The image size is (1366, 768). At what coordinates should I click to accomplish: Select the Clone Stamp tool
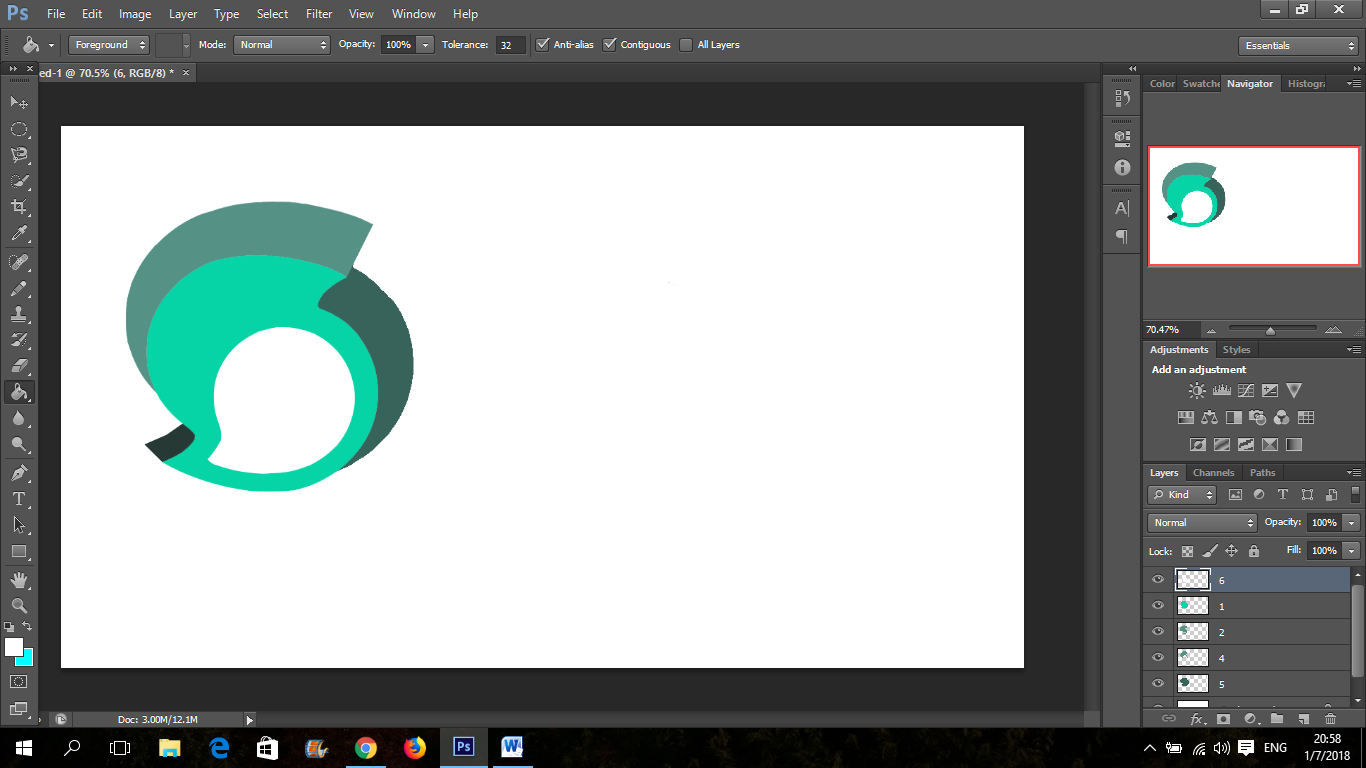(19, 314)
